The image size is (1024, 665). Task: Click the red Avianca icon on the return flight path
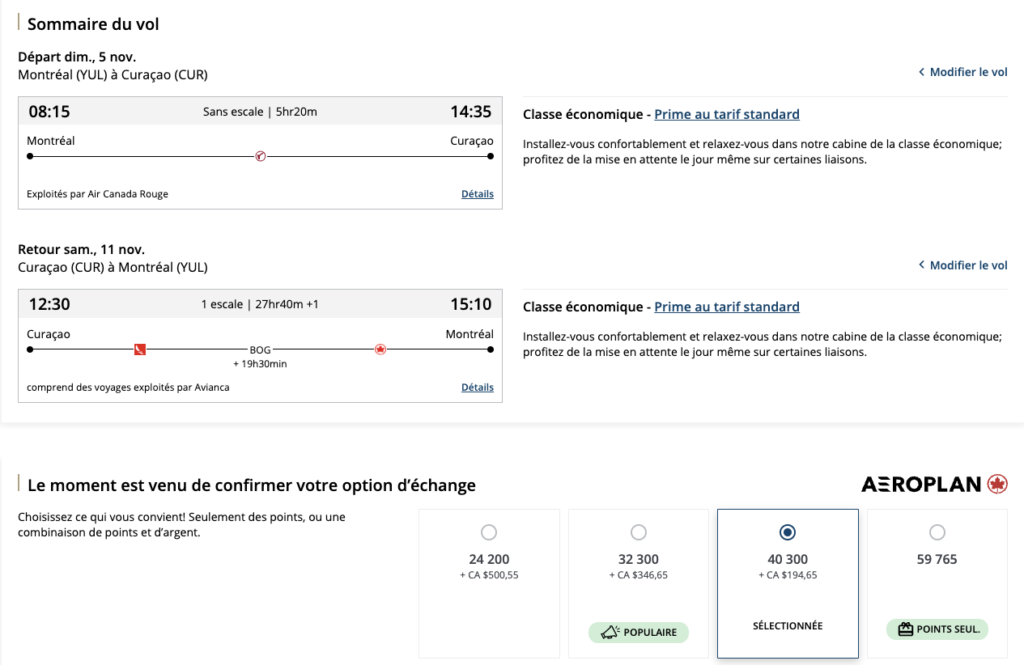click(139, 350)
